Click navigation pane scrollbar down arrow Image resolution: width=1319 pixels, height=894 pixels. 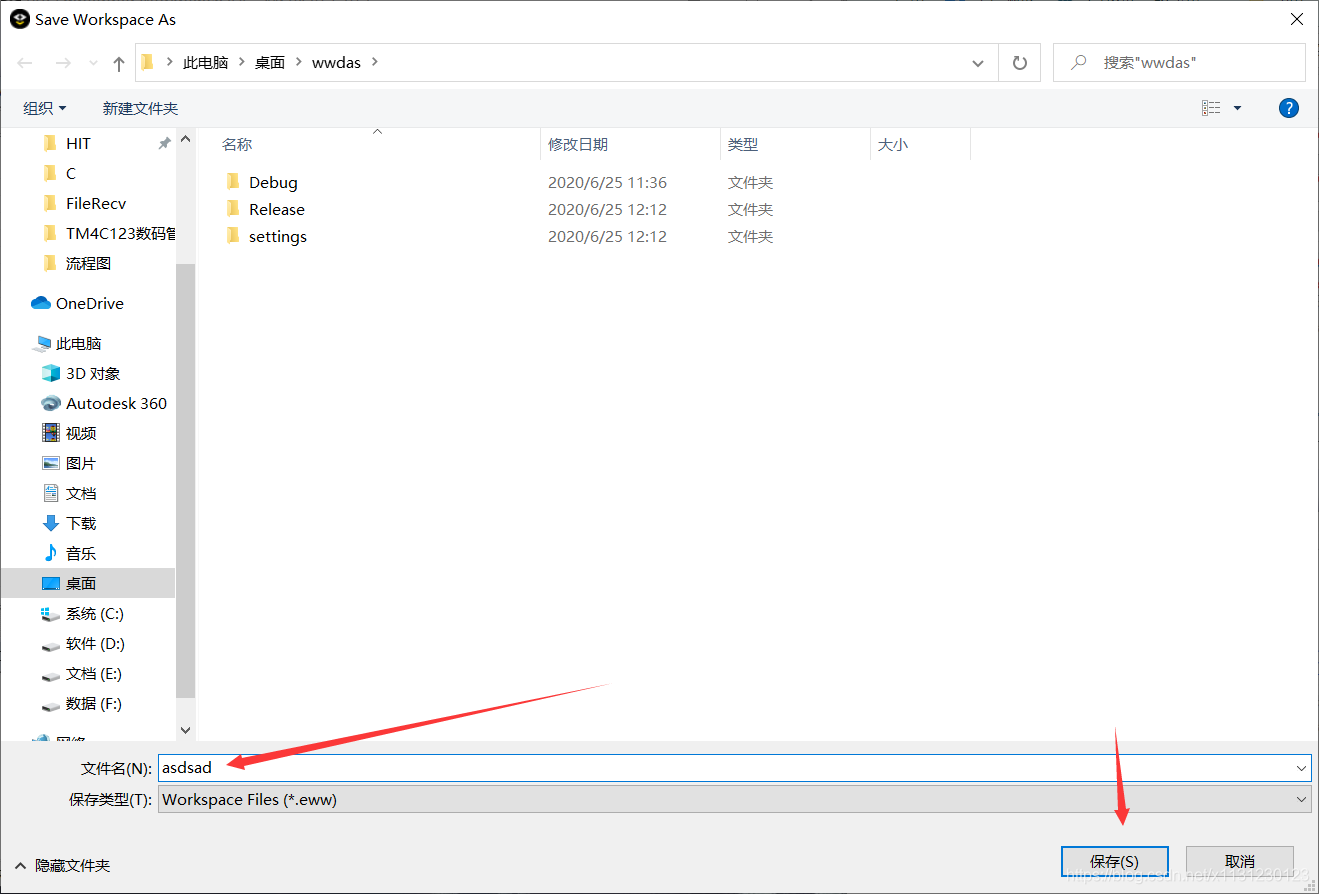point(185,731)
